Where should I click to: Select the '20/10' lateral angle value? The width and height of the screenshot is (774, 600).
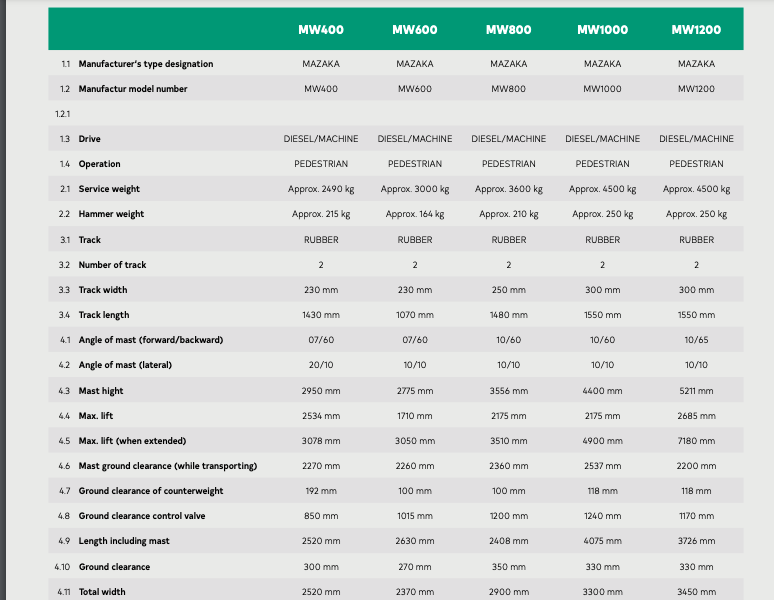coord(321,365)
